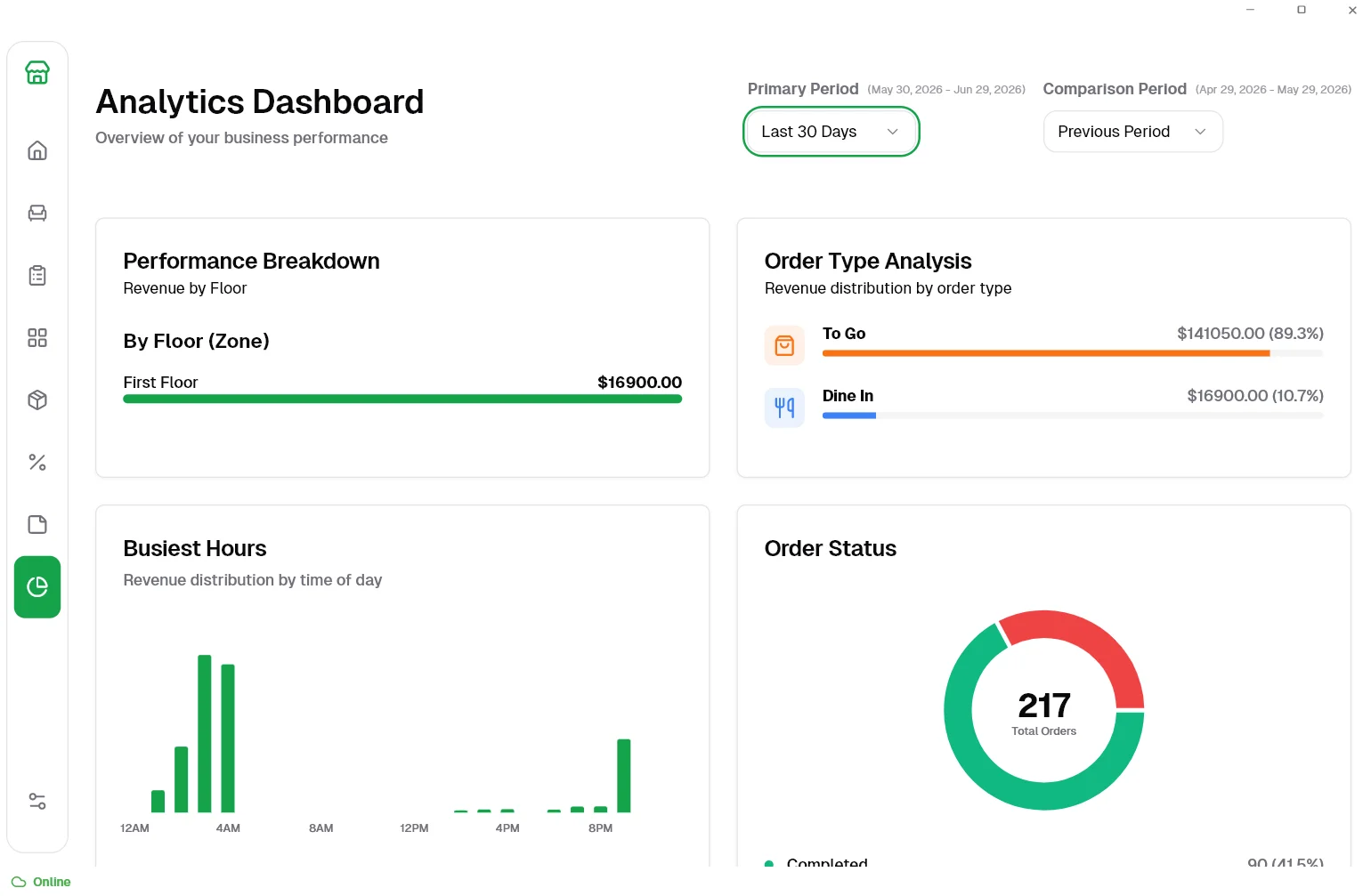Click the "First Floor" label
The height and width of the screenshot is (896, 1371).
(160, 383)
